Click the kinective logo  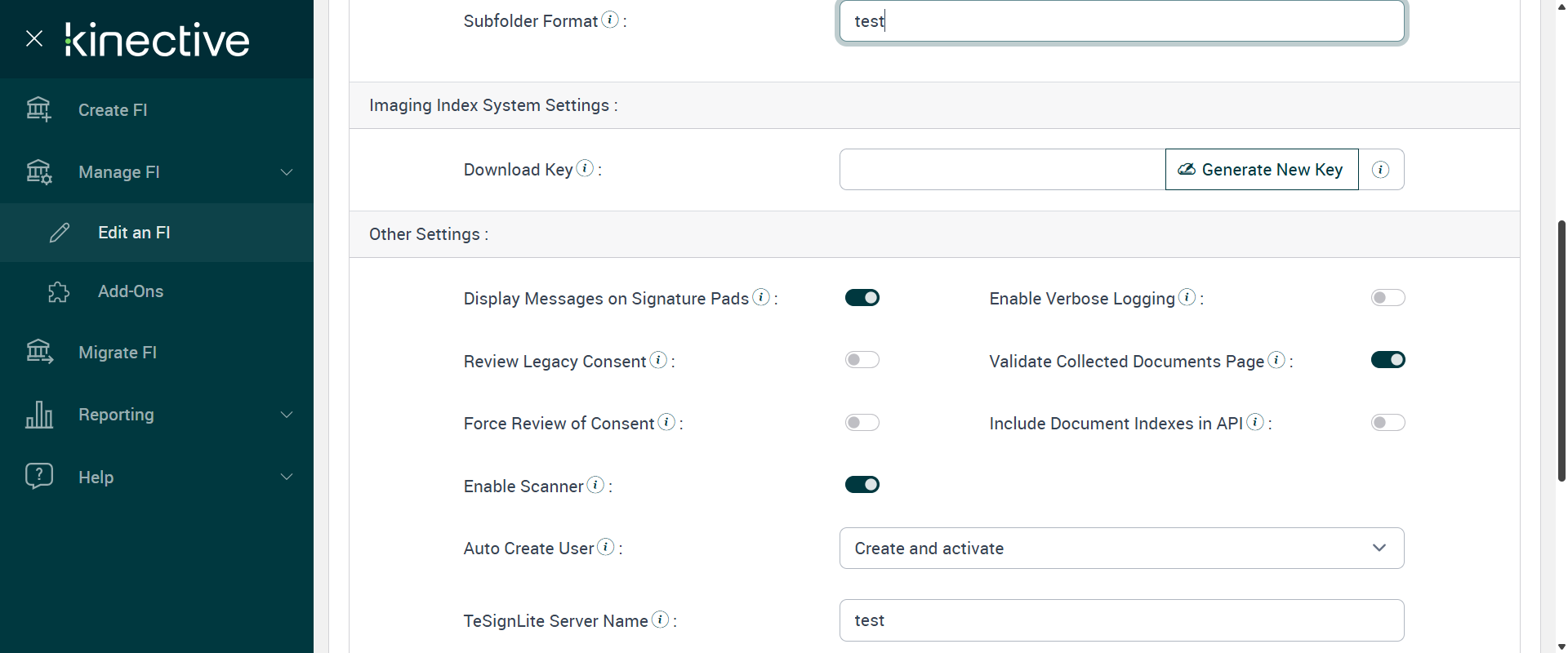coord(157,39)
